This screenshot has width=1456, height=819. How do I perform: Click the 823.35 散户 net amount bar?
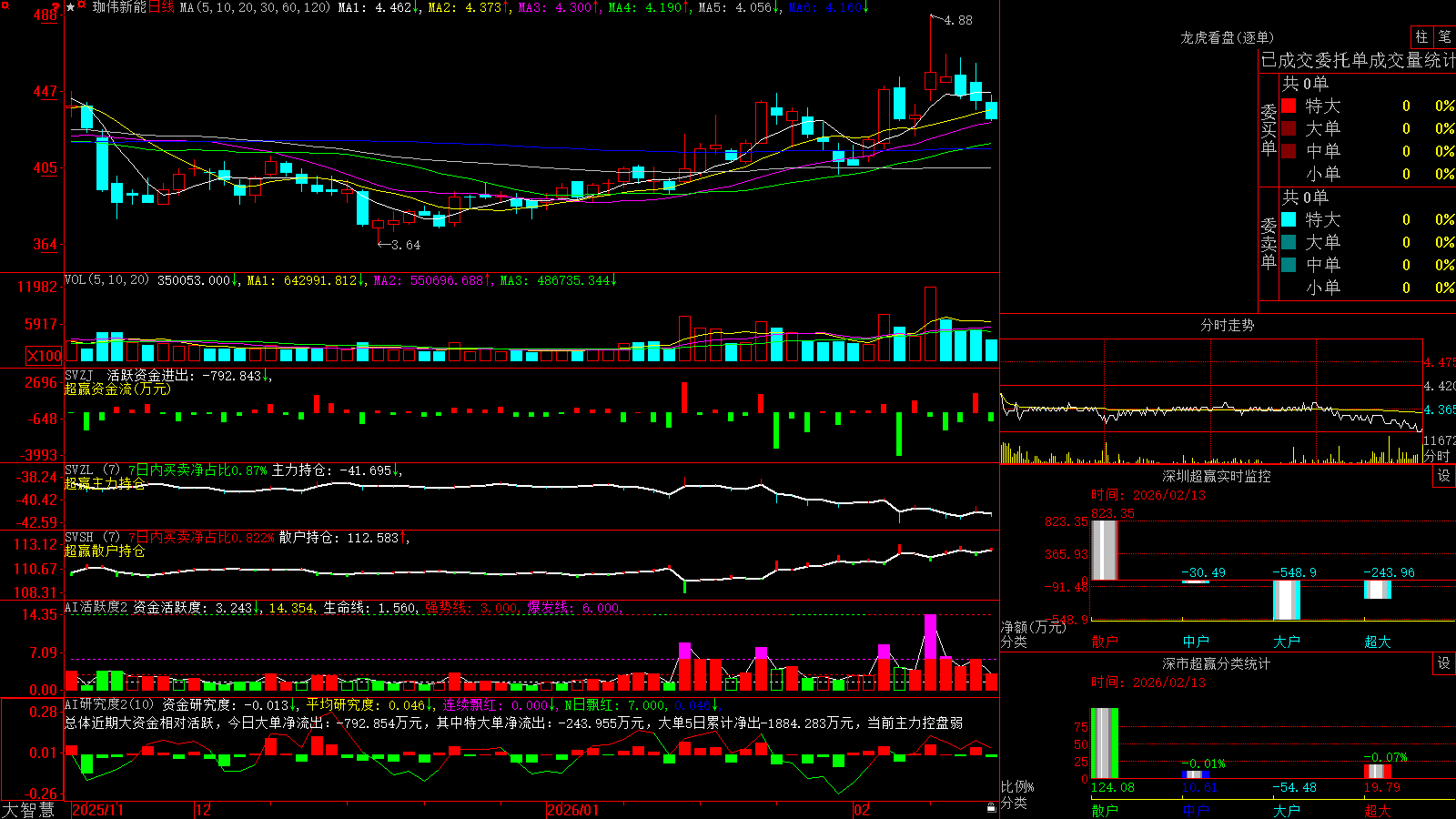(x=1105, y=550)
